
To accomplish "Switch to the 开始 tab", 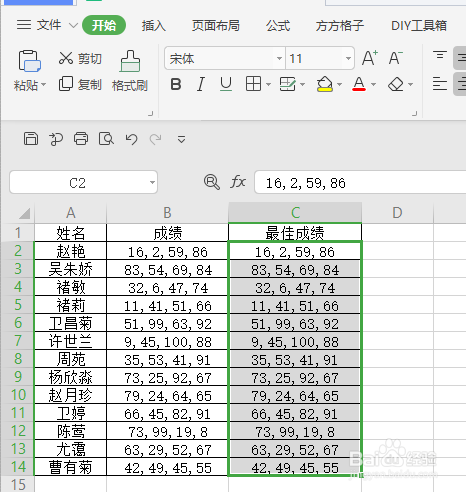I will [x=104, y=25].
